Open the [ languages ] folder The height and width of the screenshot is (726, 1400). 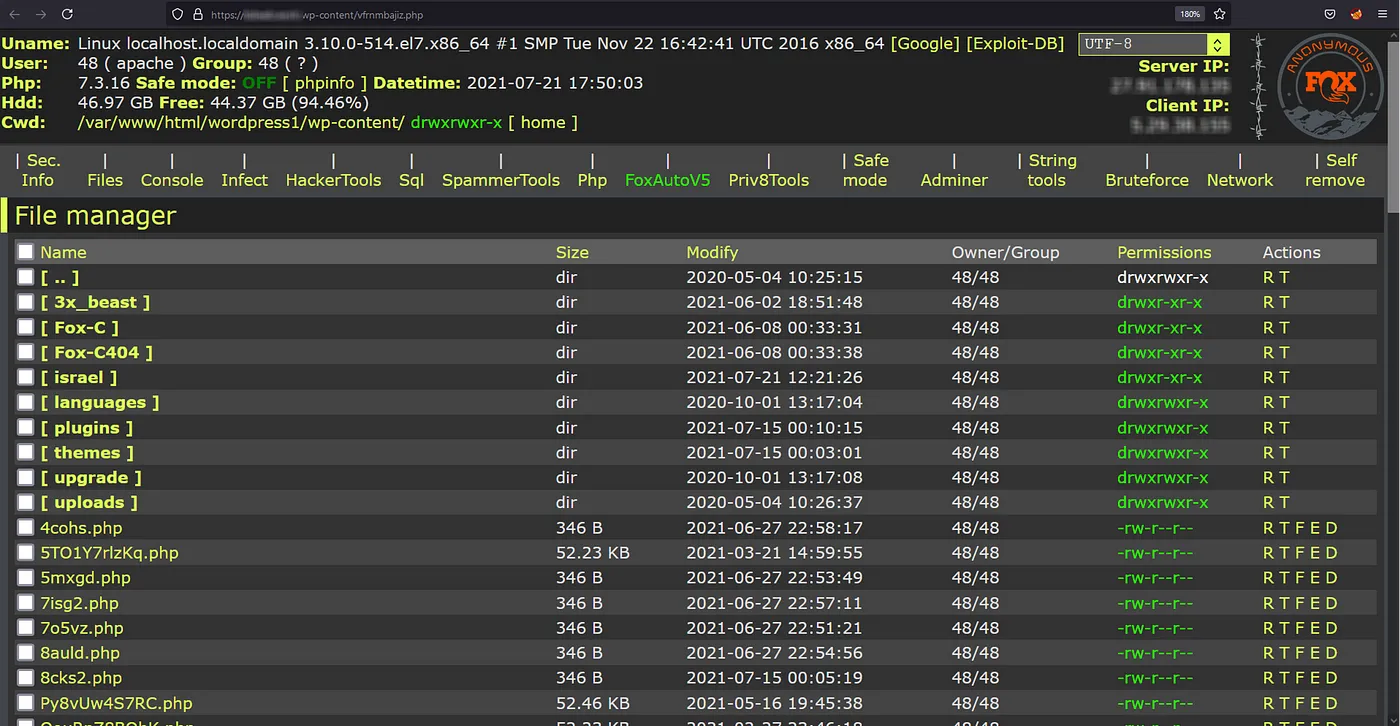pyautogui.click(x=100, y=402)
